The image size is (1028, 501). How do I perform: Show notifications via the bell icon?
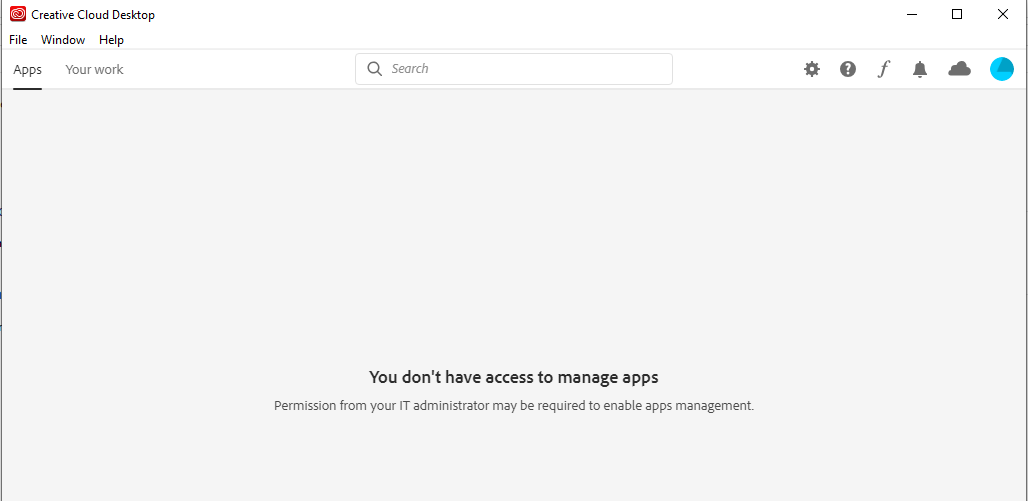pyautogui.click(x=920, y=69)
